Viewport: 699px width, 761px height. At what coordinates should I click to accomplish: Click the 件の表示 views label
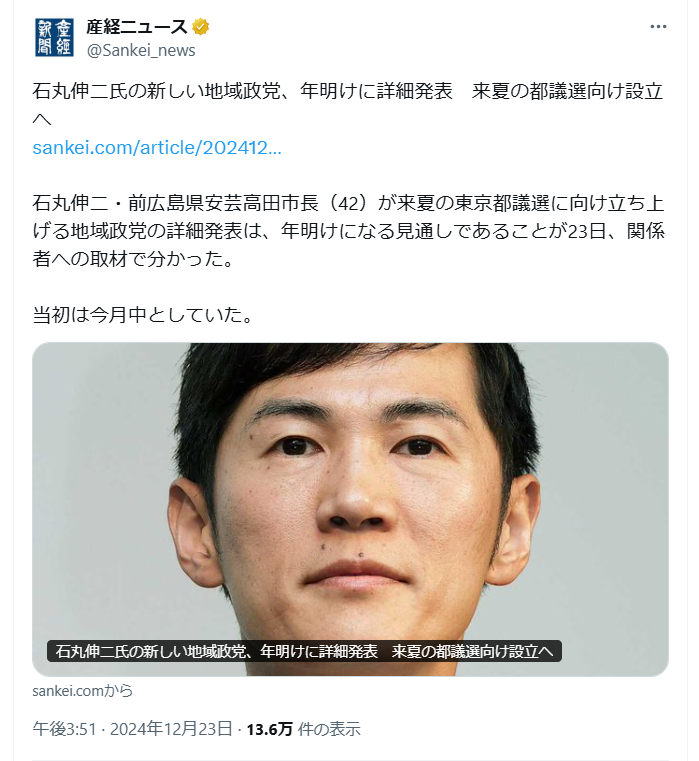[x=329, y=729]
